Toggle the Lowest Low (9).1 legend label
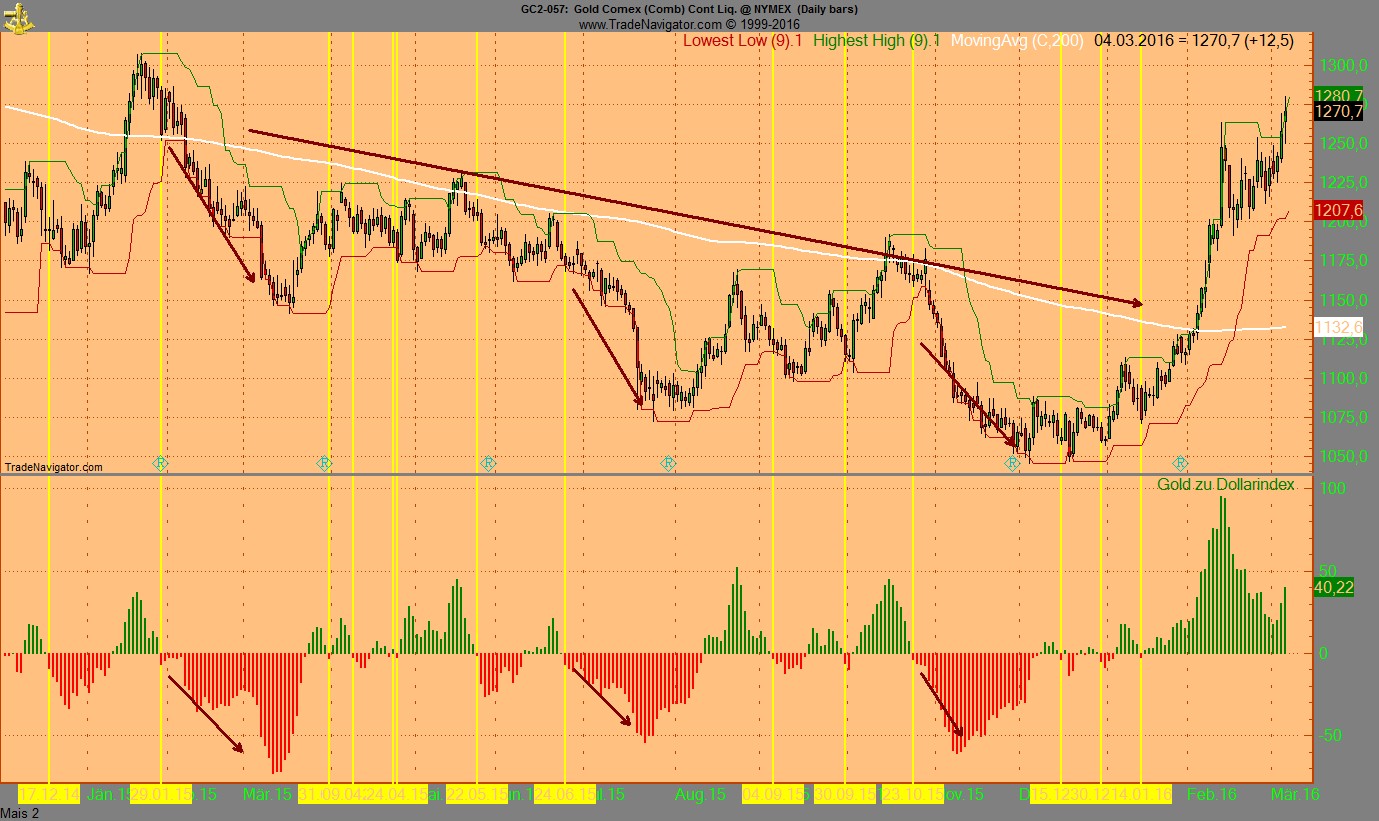The height and width of the screenshot is (821, 1379). click(742, 41)
